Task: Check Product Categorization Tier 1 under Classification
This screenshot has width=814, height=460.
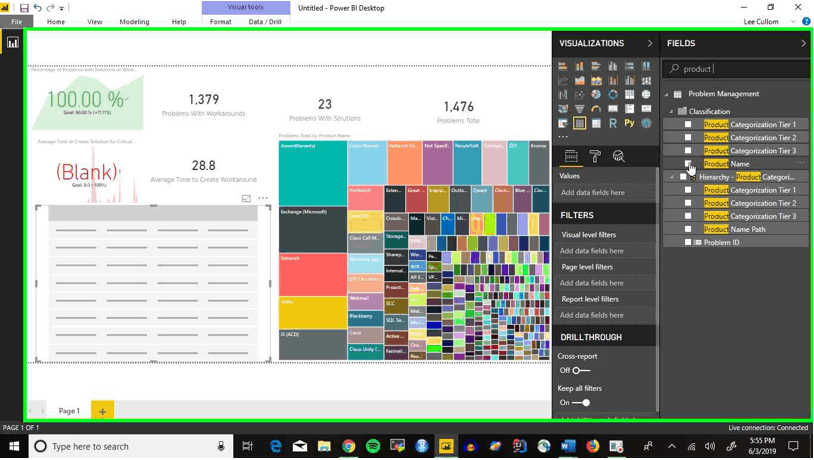Action: (688, 124)
